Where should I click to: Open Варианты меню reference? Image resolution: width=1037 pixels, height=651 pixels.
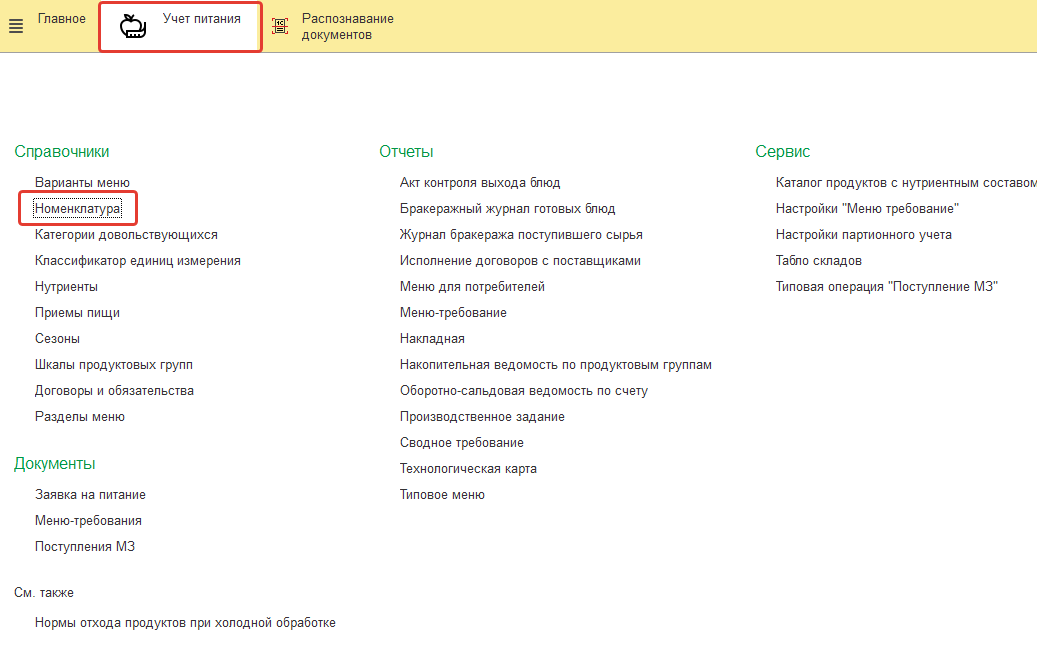click(82, 183)
